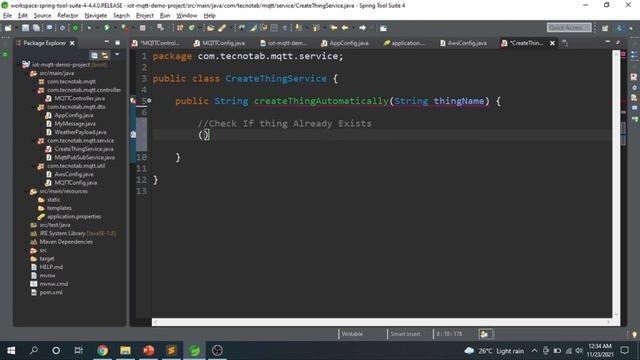
Task: Click the Open Type toolbar icon
Action: [211, 28]
